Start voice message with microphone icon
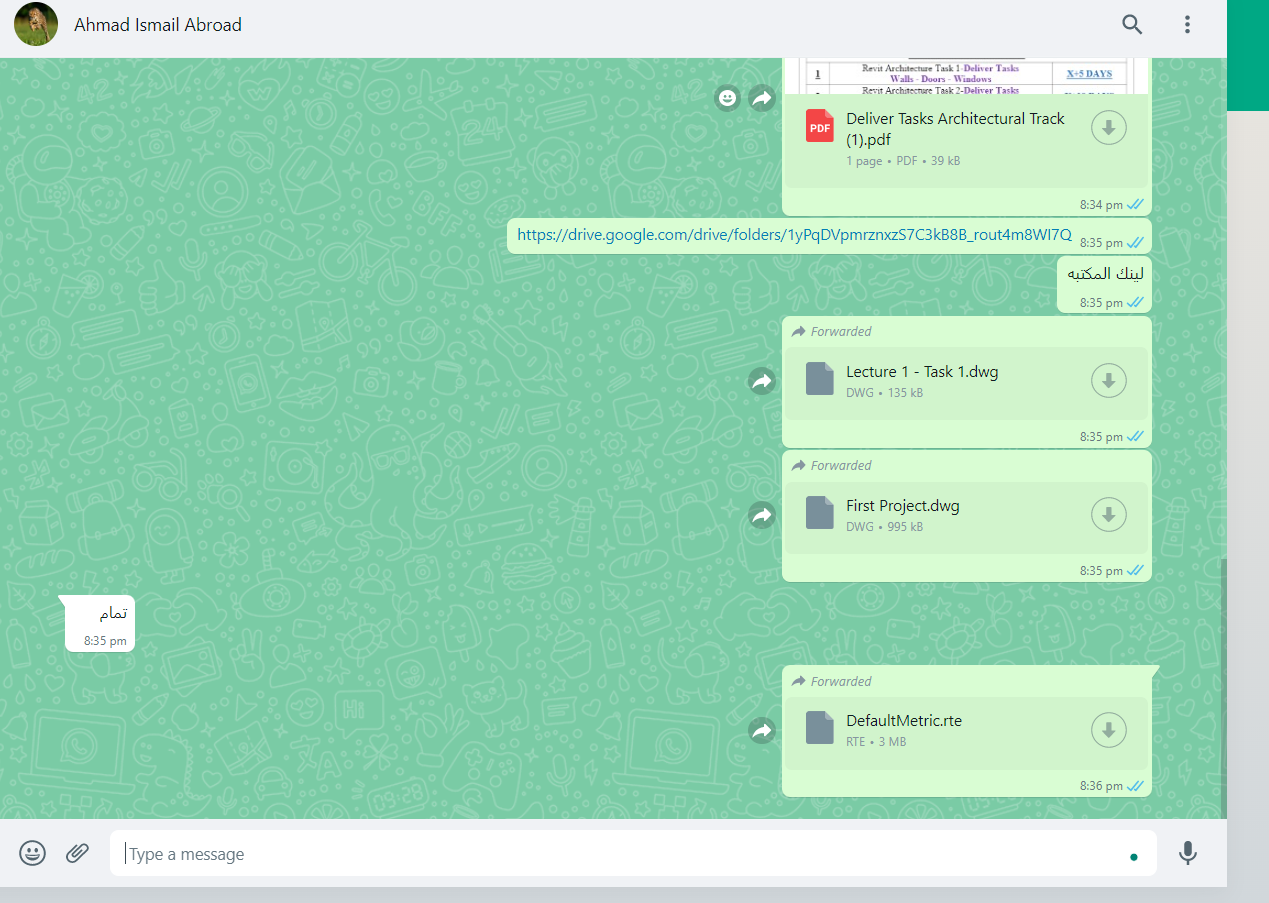 click(x=1187, y=853)
